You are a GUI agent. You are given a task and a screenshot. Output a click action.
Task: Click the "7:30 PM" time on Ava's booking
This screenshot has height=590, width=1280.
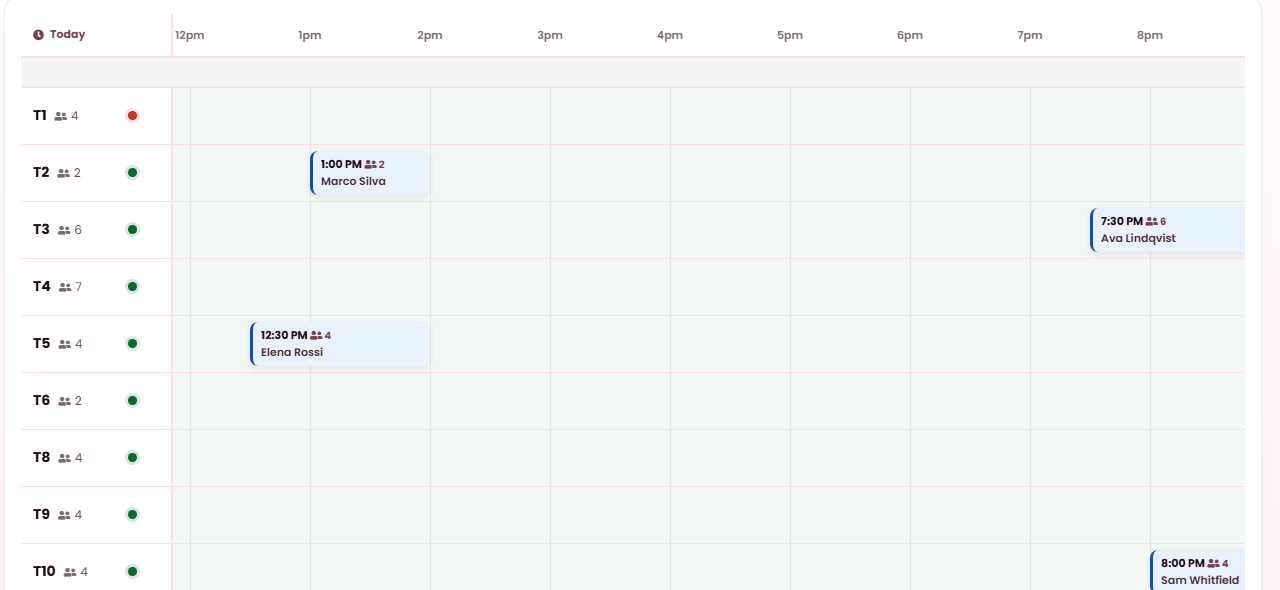pos(1122,221)
